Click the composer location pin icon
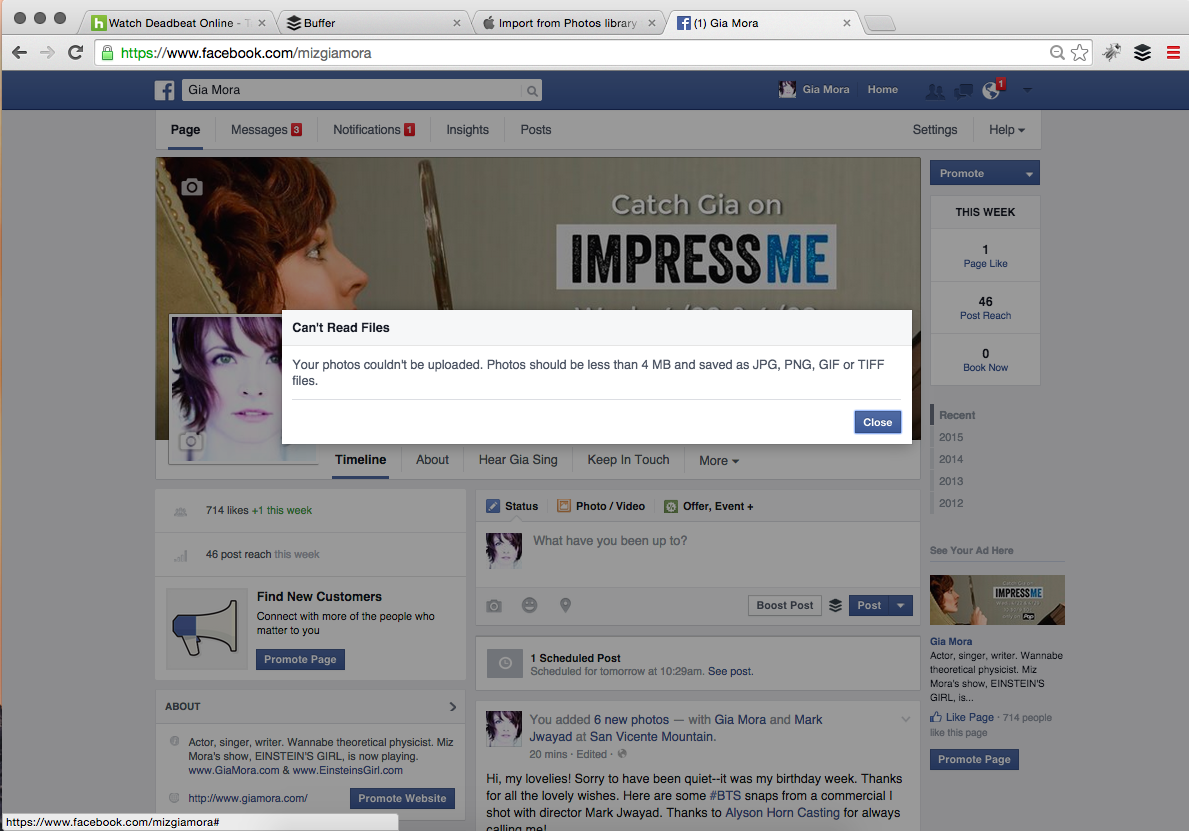Viewport: 1189px width, 831px height. click(565, 605)
